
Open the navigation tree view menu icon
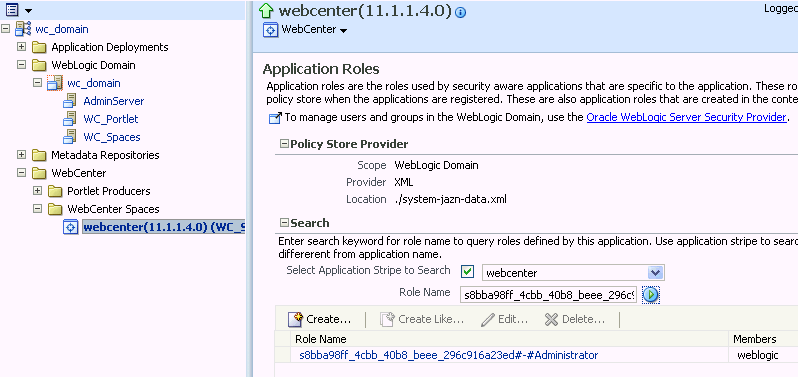(12, 9)
